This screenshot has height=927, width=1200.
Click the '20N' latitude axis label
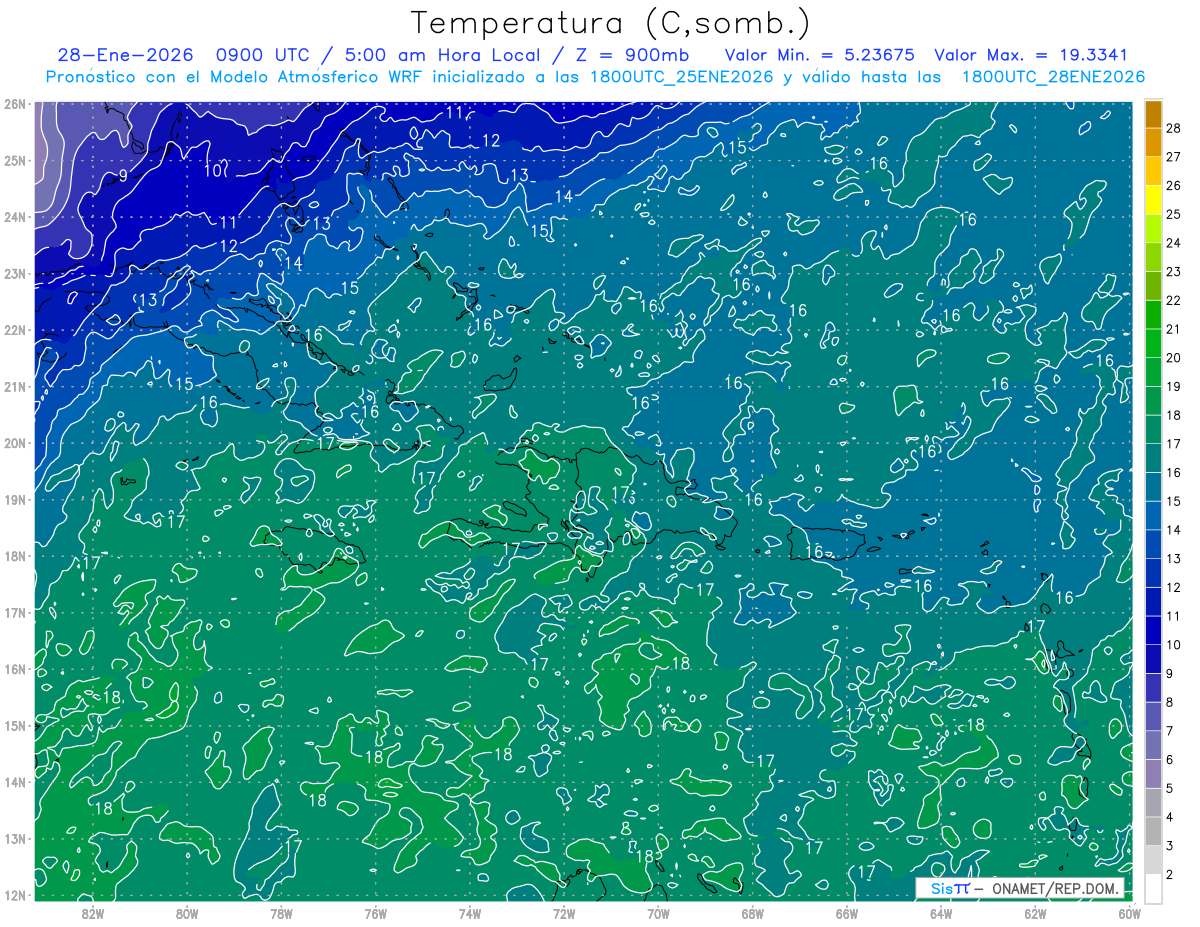[x=14, y=443]
